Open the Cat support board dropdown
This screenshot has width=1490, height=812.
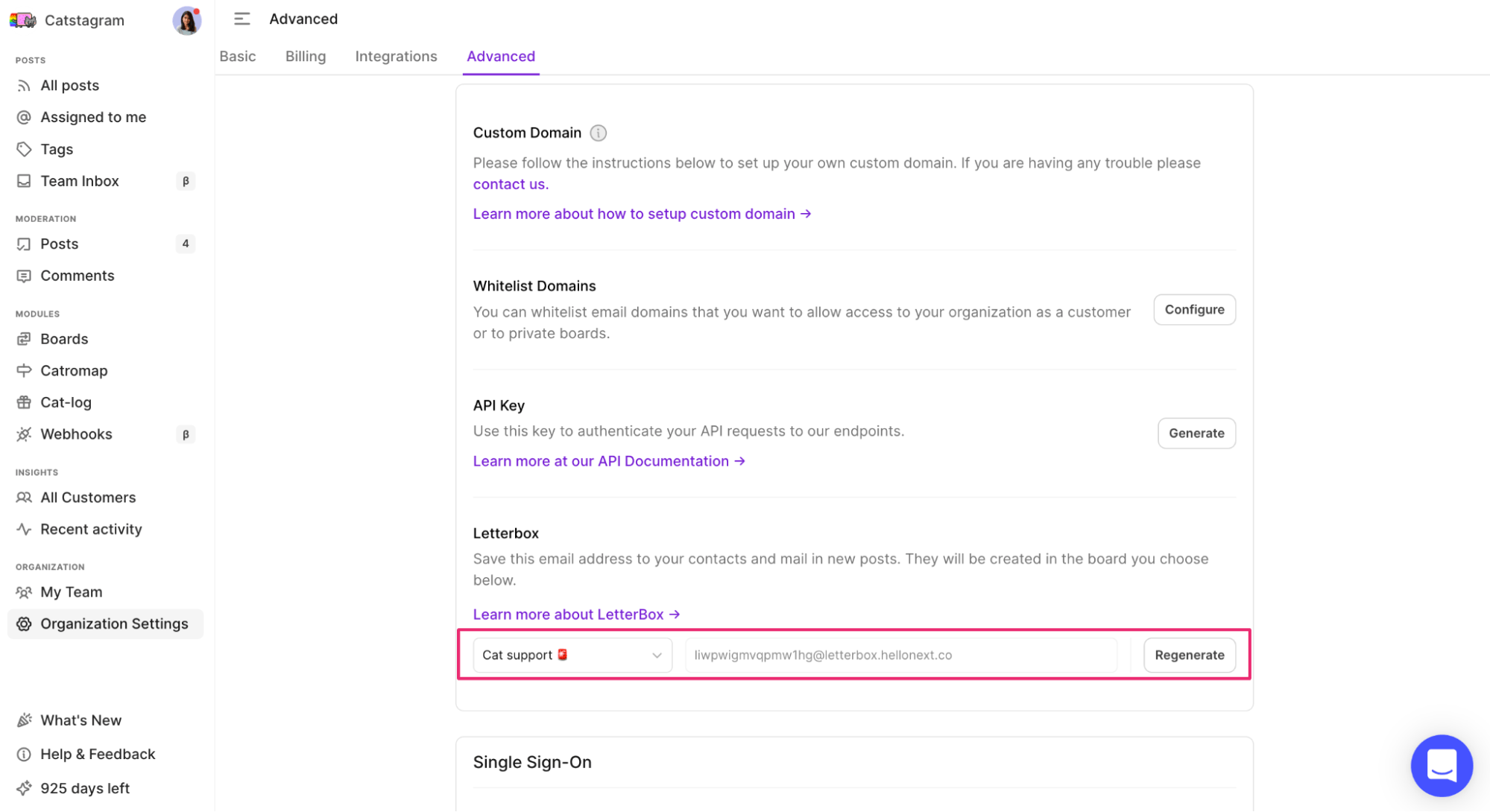[571, 655]
